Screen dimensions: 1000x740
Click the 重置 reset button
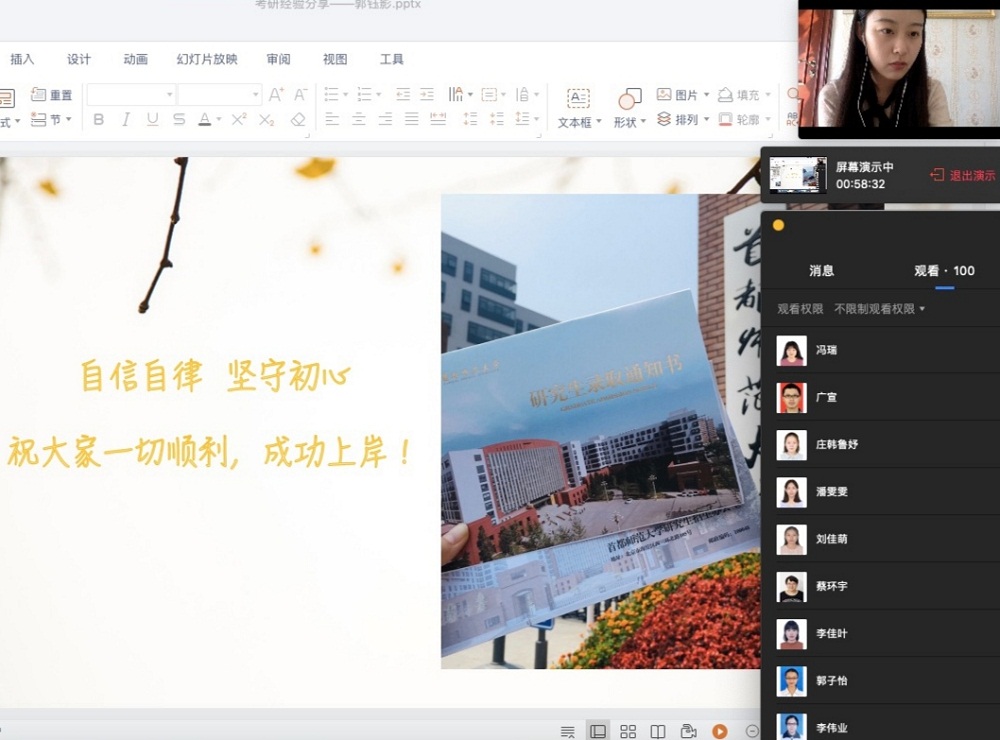52,94
